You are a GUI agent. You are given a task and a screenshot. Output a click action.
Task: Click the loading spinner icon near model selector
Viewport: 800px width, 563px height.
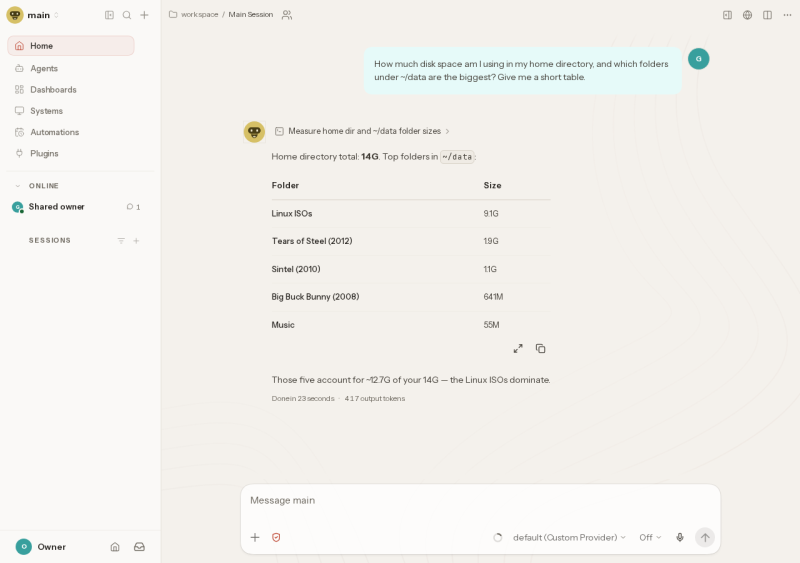(x=497, y=537)
